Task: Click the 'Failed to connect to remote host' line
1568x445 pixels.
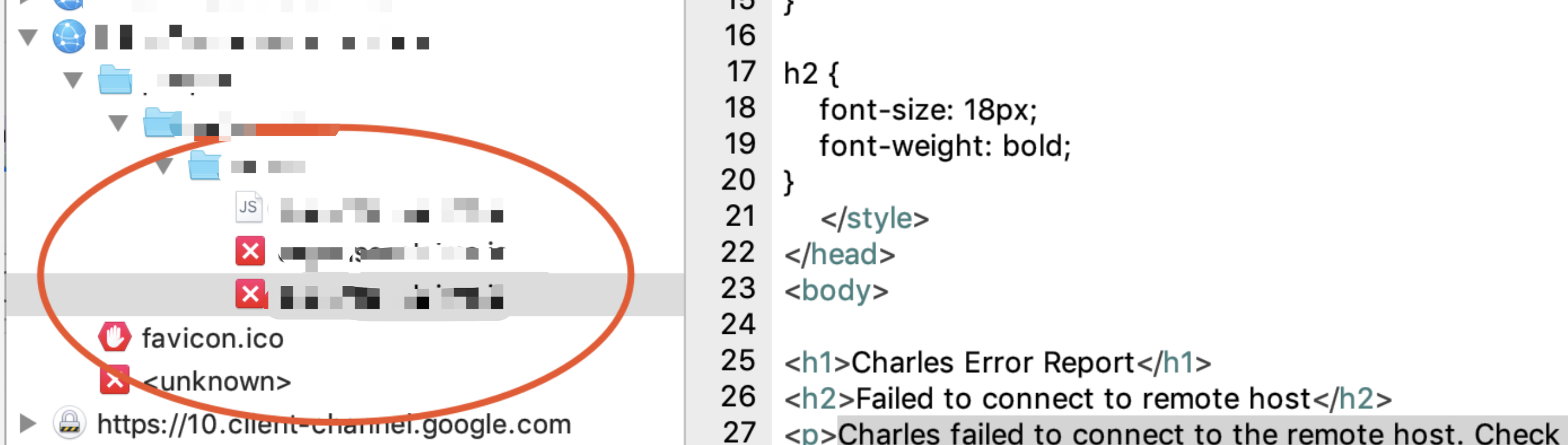Action: click(x=1088, y=399)
